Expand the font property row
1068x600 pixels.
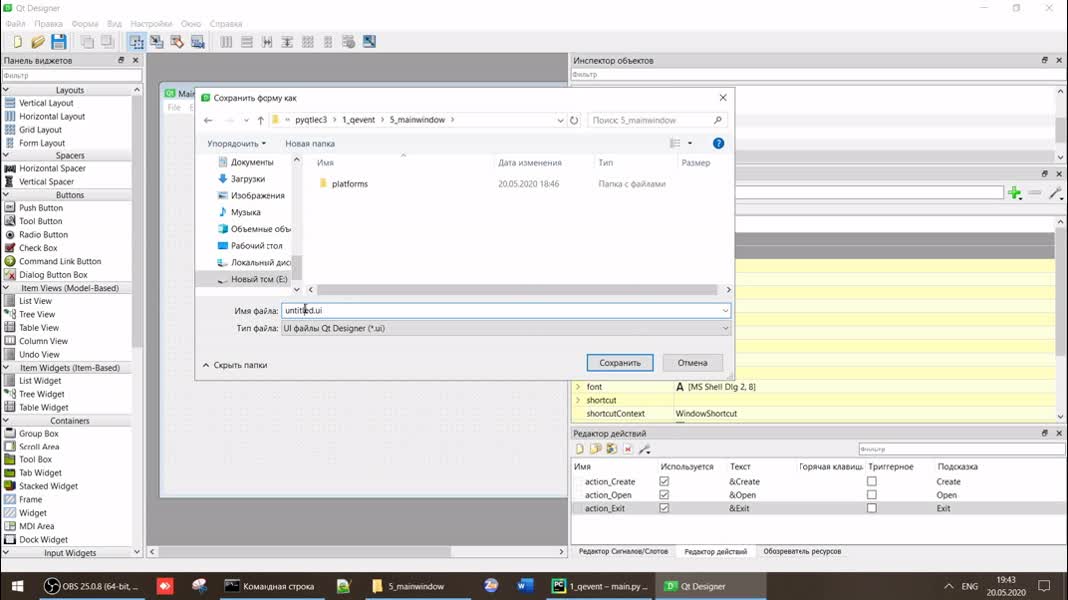578,387
